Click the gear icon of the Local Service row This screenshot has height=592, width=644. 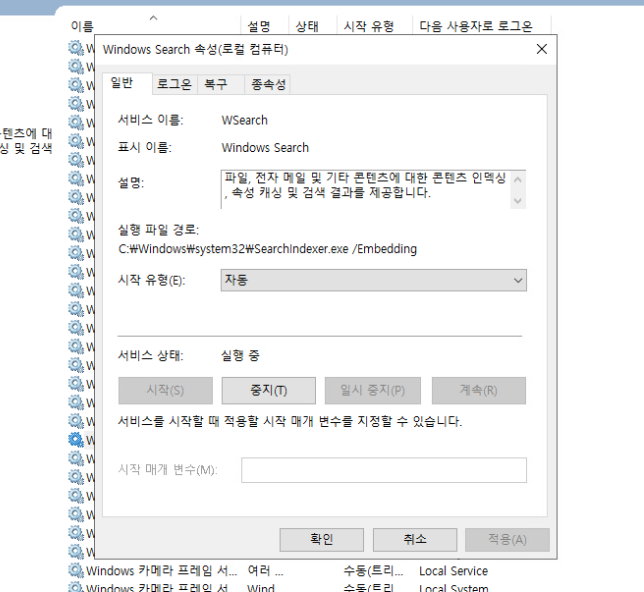pos(76,570)
